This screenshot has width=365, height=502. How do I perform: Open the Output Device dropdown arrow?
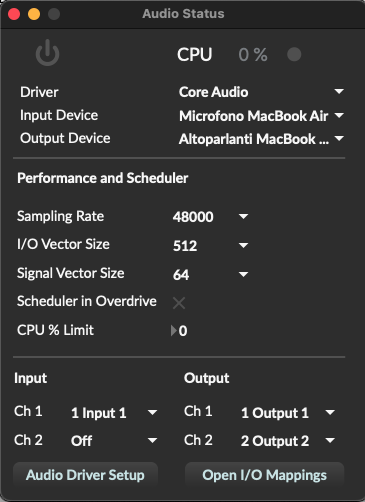[x=339, y=138]
